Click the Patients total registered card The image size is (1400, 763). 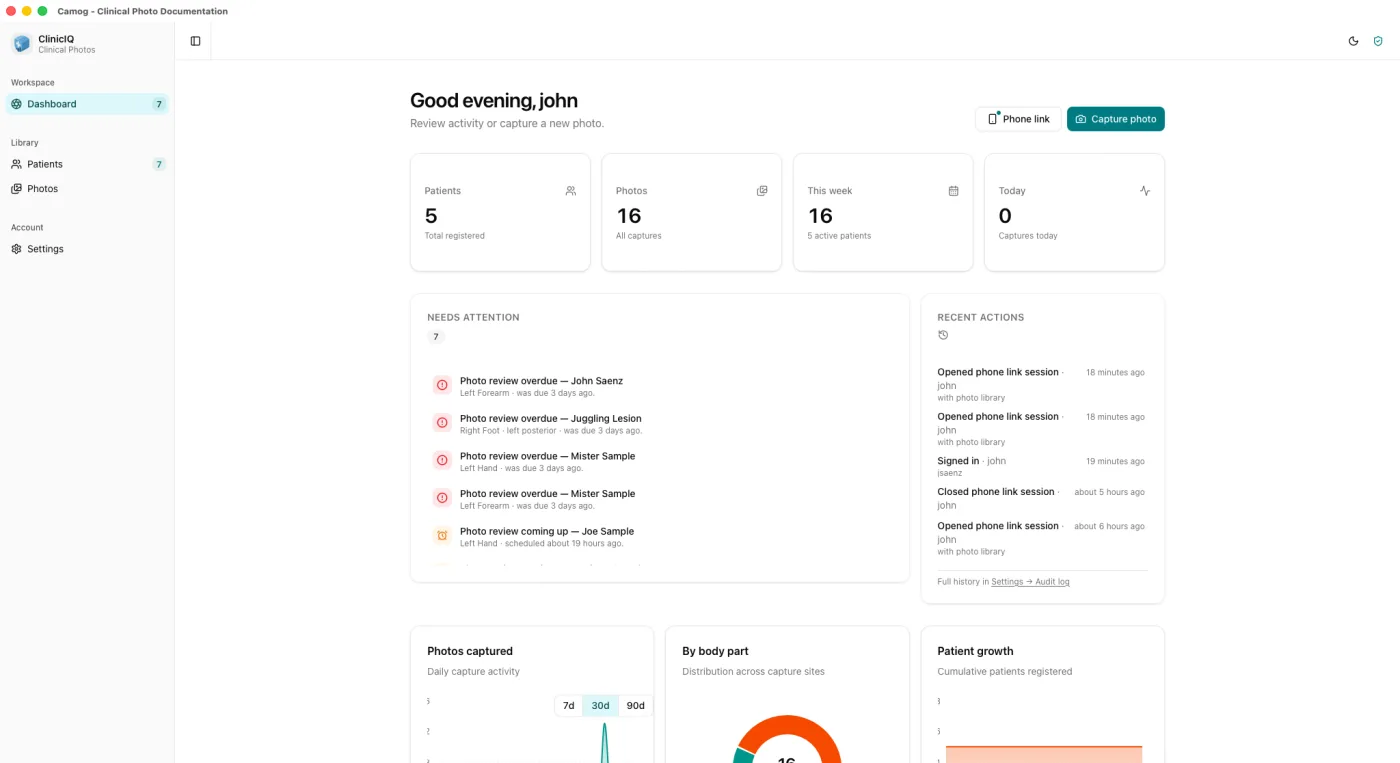click(500, 212)
